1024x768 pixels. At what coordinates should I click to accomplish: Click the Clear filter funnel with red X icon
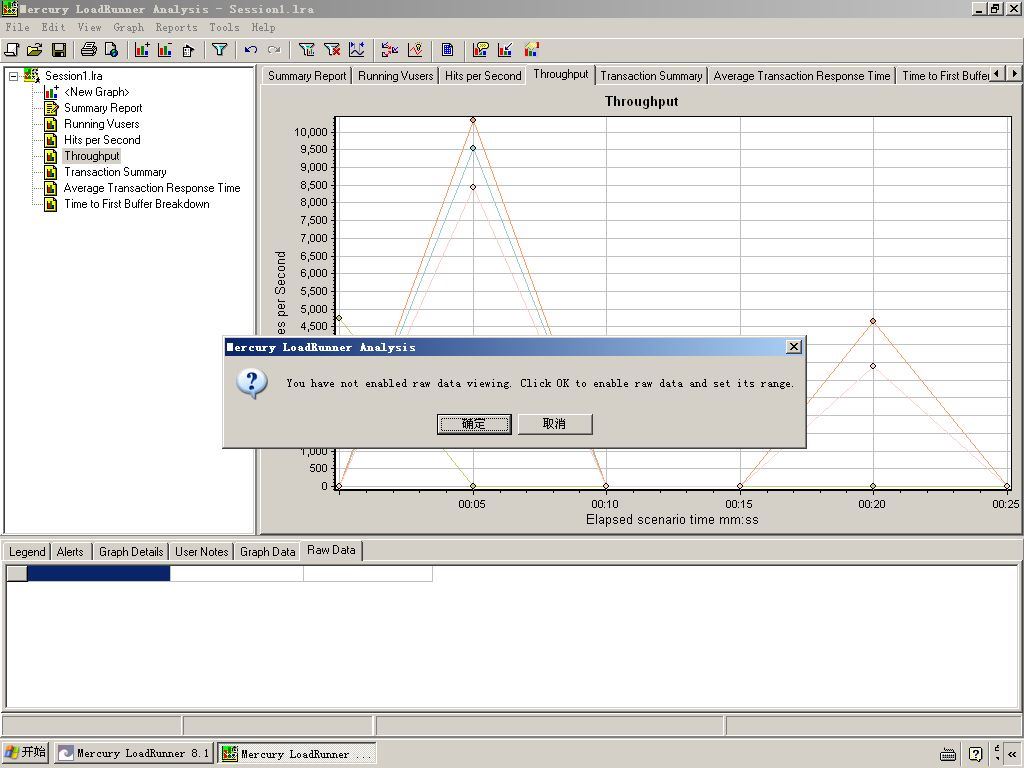pos(332,50)
